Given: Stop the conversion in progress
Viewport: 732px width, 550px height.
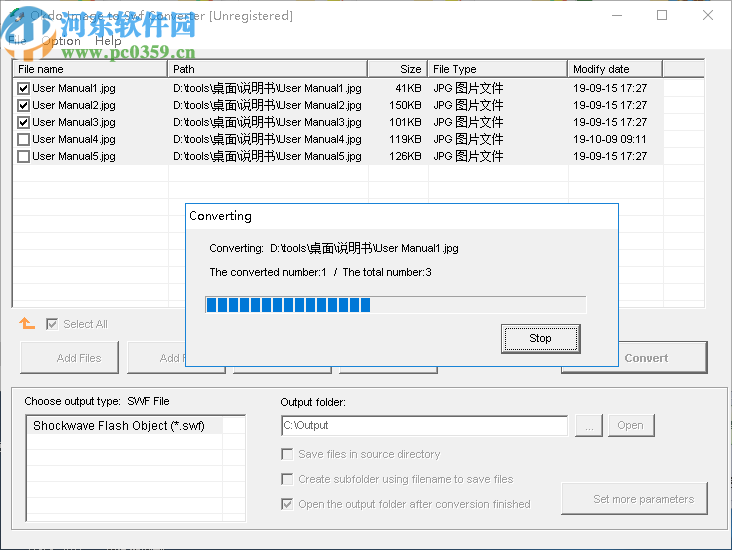Looking at the screenshot, I should [x=541, y=338].
